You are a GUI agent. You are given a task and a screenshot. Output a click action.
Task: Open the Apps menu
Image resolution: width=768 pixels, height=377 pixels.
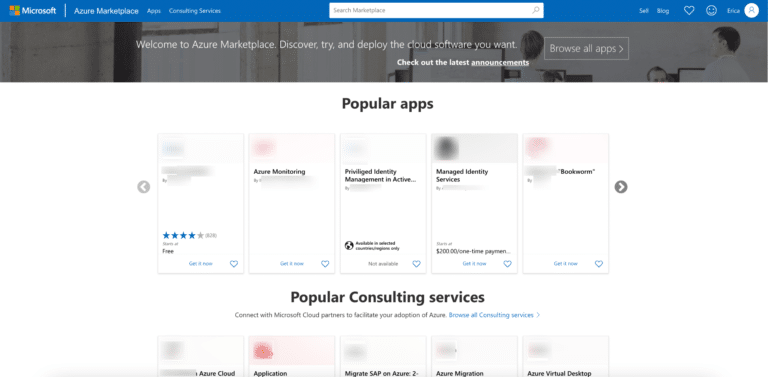[x=154, y=11]
